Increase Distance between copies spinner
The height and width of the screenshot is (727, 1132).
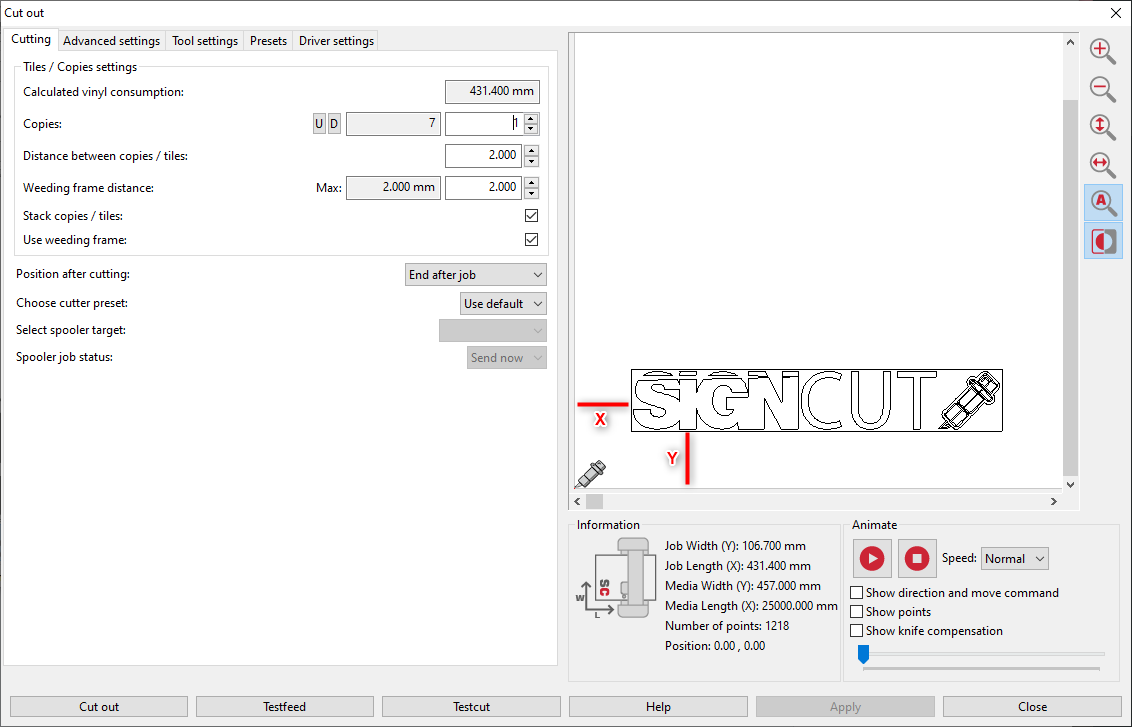531,151
